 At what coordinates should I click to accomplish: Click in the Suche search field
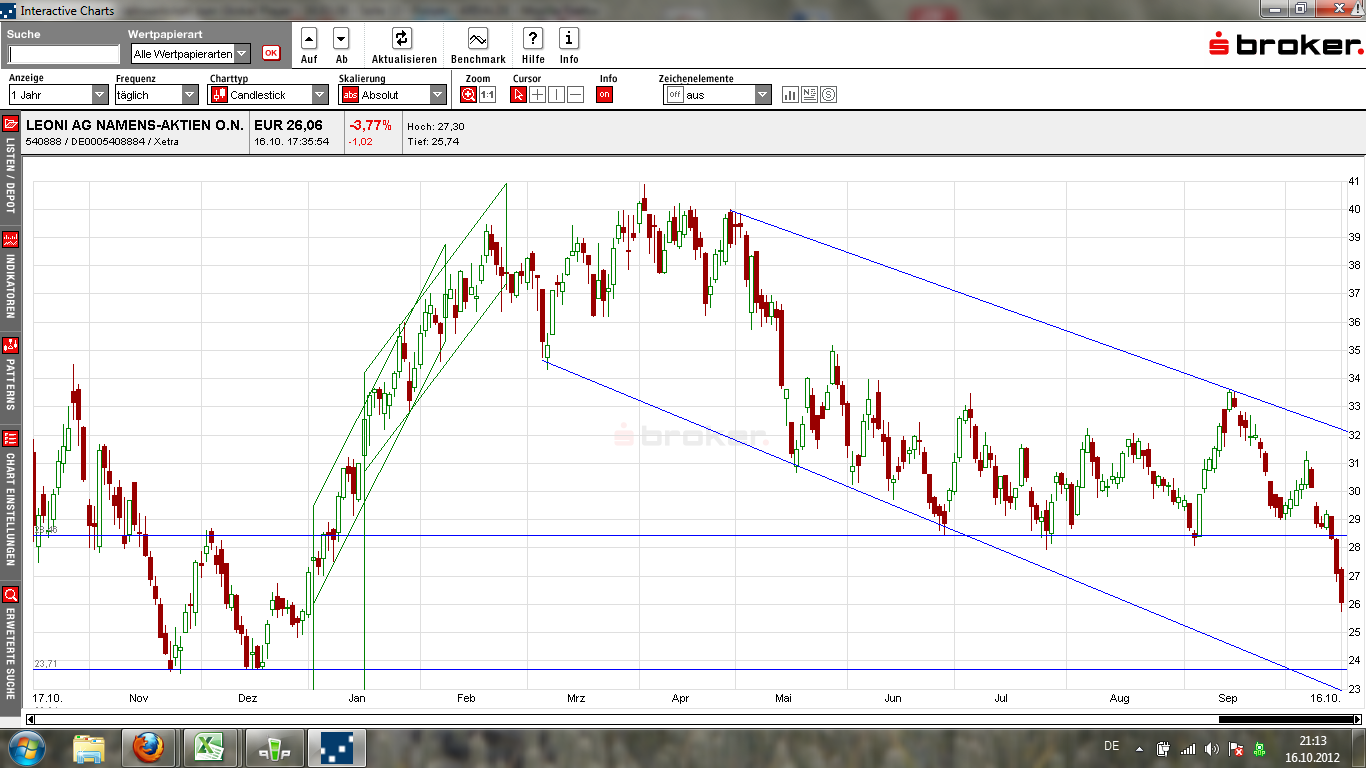click(64, 55)
